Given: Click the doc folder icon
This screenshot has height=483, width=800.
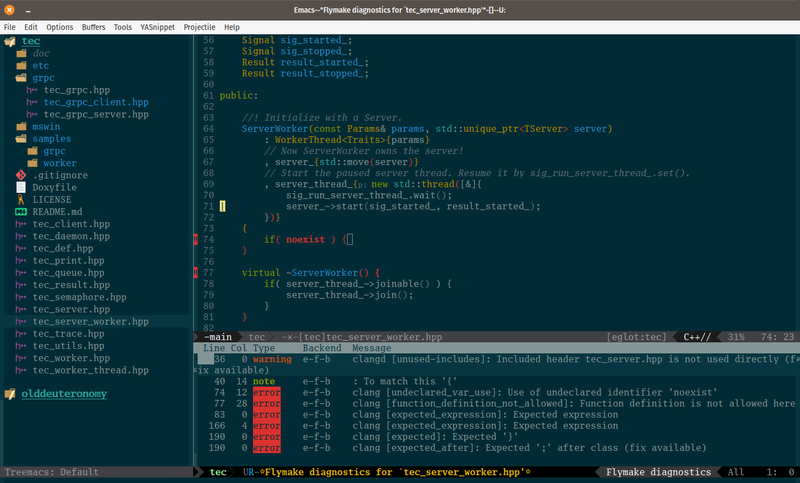Looking at the screenshot, I should point(21,53).
